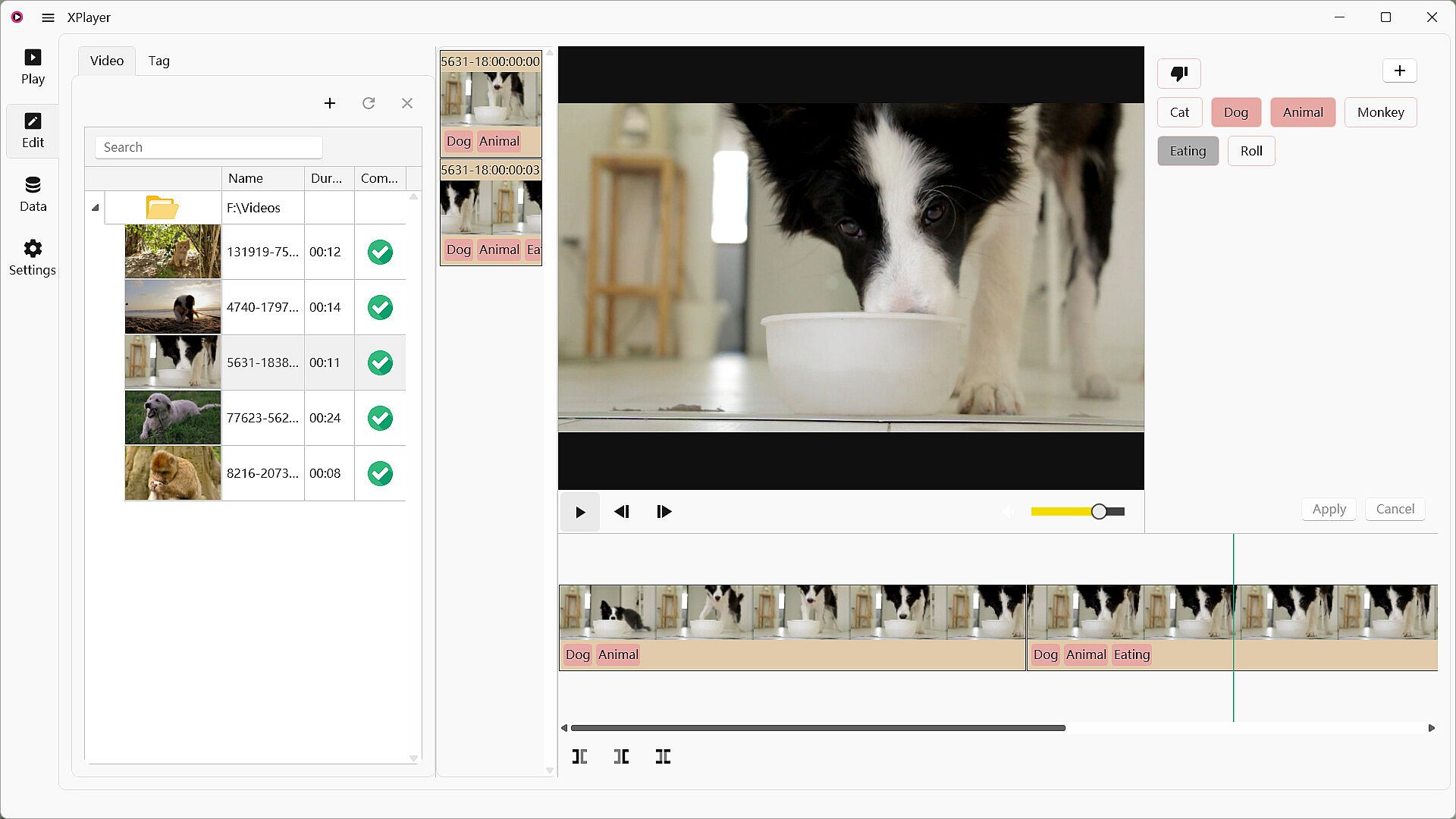The image size is (1456, 819).
Task: Toggle the Eating tag
Action: tap(1188, 151)
